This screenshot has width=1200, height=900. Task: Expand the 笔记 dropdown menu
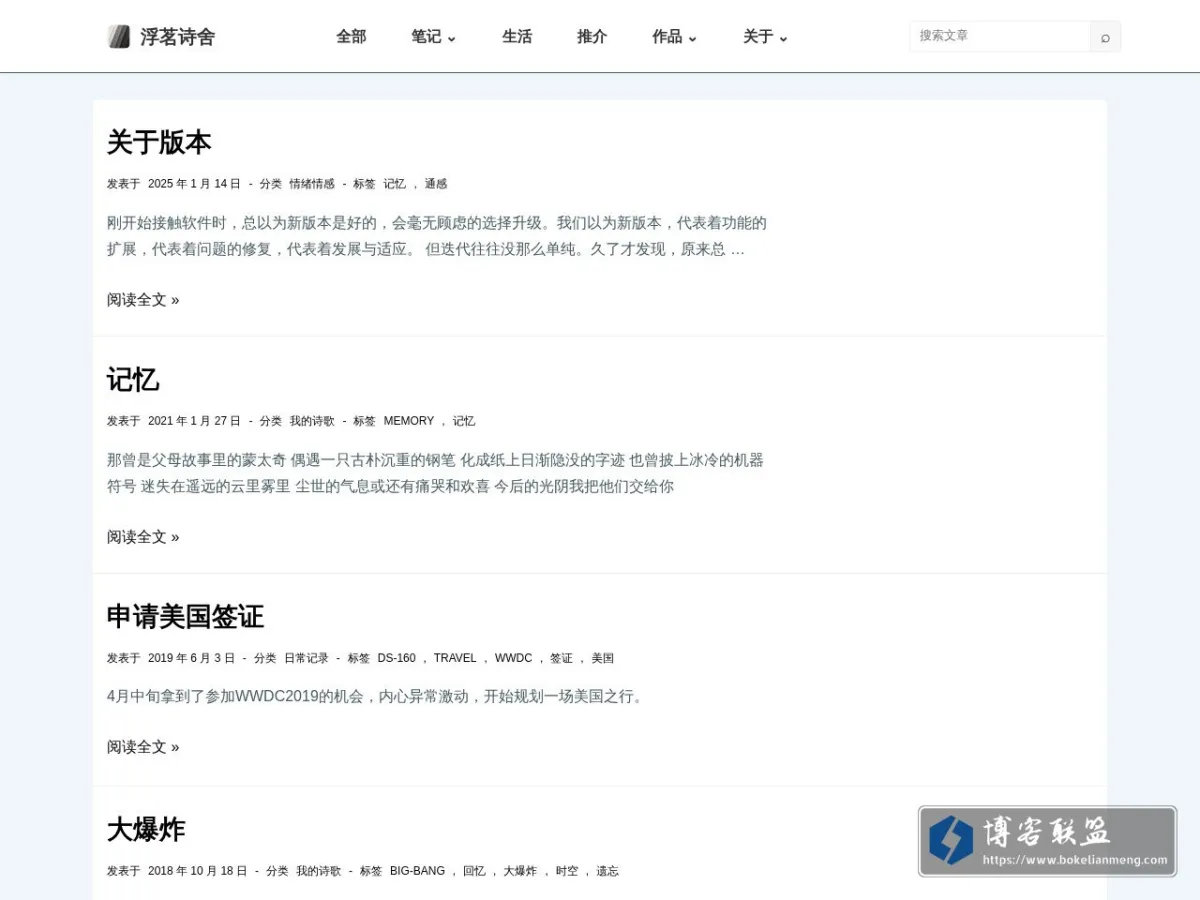point(433,36)
